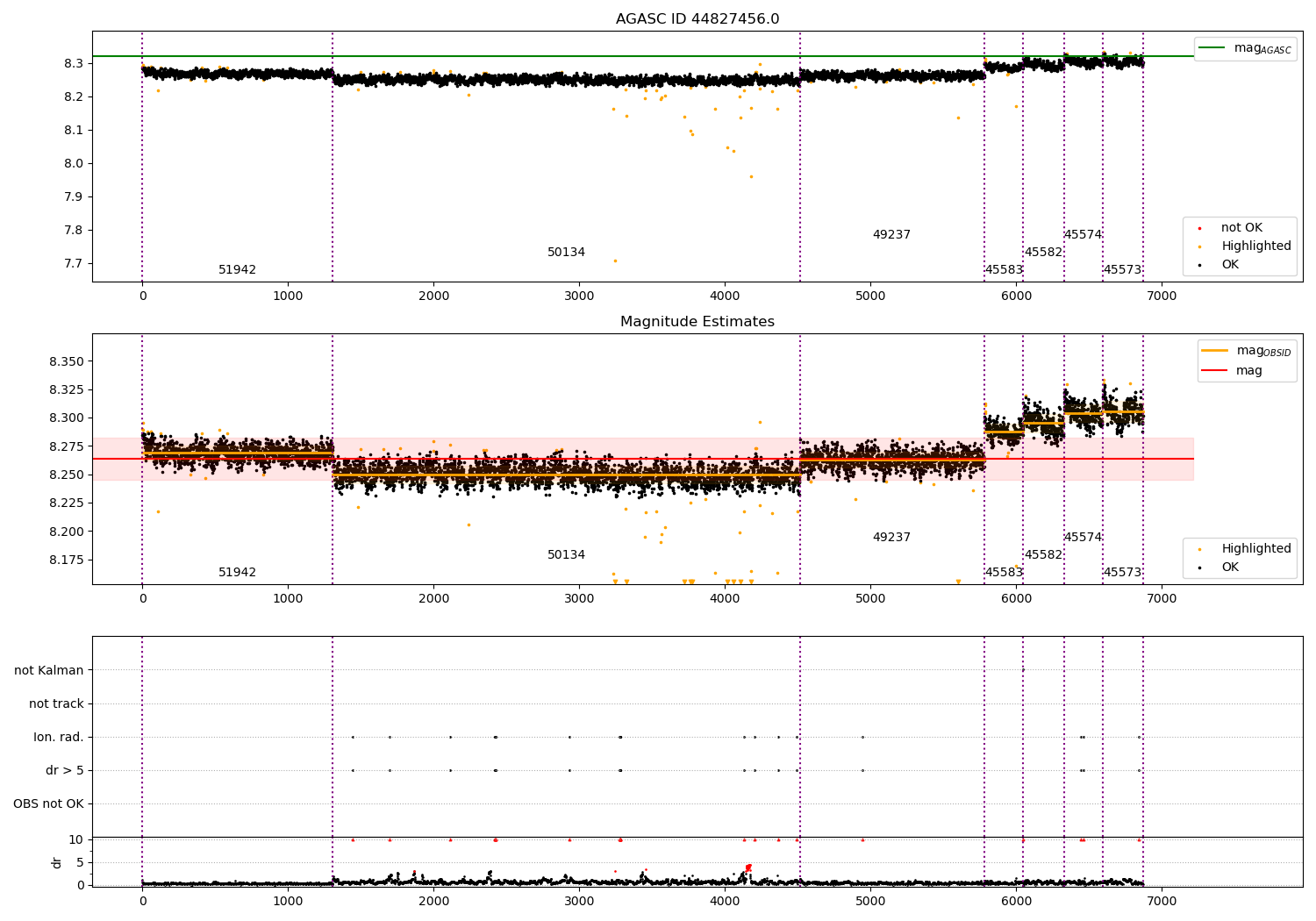This screenshot has width=1316, height=921.
Task: Click the 'OBS not OK' y-axis label
Action: click(x=48, y=804)
